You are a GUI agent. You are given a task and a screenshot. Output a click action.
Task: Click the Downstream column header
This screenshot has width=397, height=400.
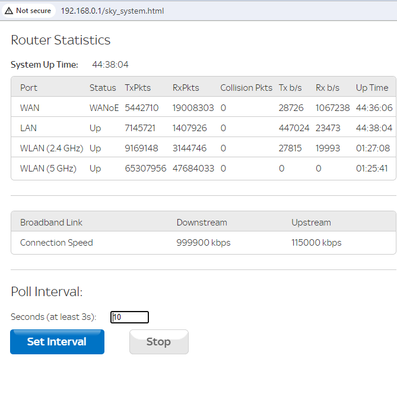point(202,222)
